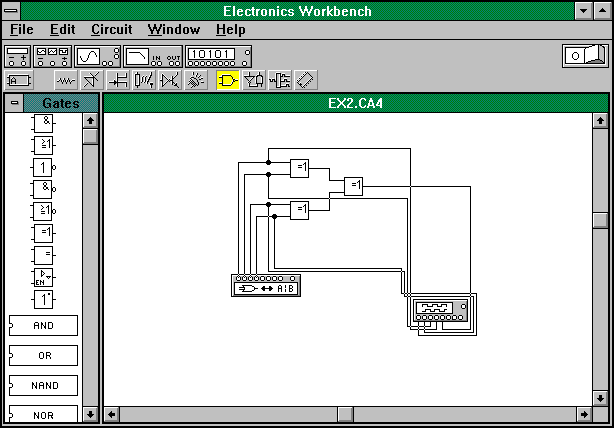The height and width of the screenshot is (428, 614).
Task: Toggle the circuit power switch
Action: 585,56
